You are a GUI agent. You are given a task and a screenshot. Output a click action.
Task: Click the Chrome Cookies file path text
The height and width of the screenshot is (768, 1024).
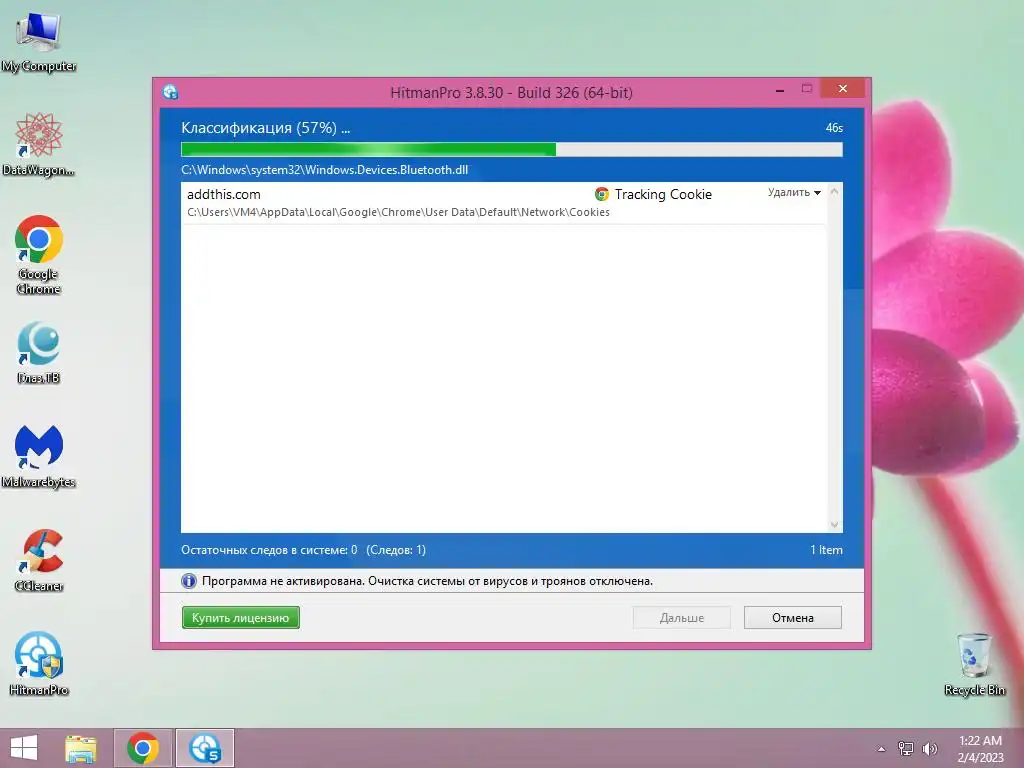coord(398,212)
